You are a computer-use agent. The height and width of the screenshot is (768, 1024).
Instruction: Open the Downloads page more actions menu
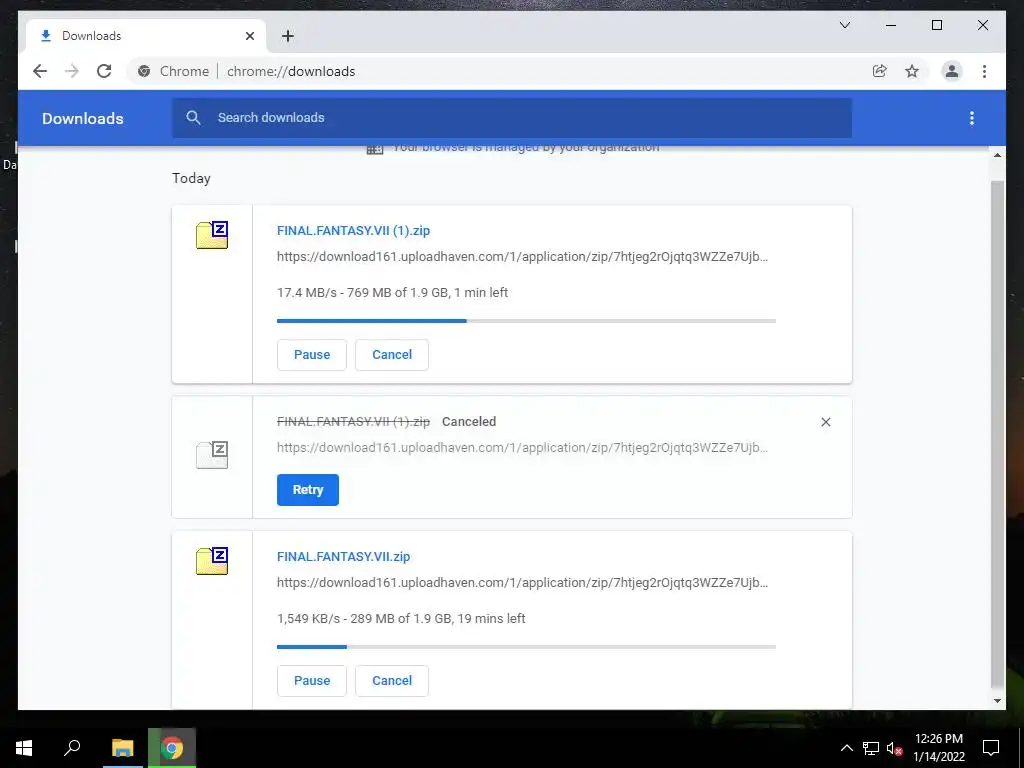coord(972,118)
